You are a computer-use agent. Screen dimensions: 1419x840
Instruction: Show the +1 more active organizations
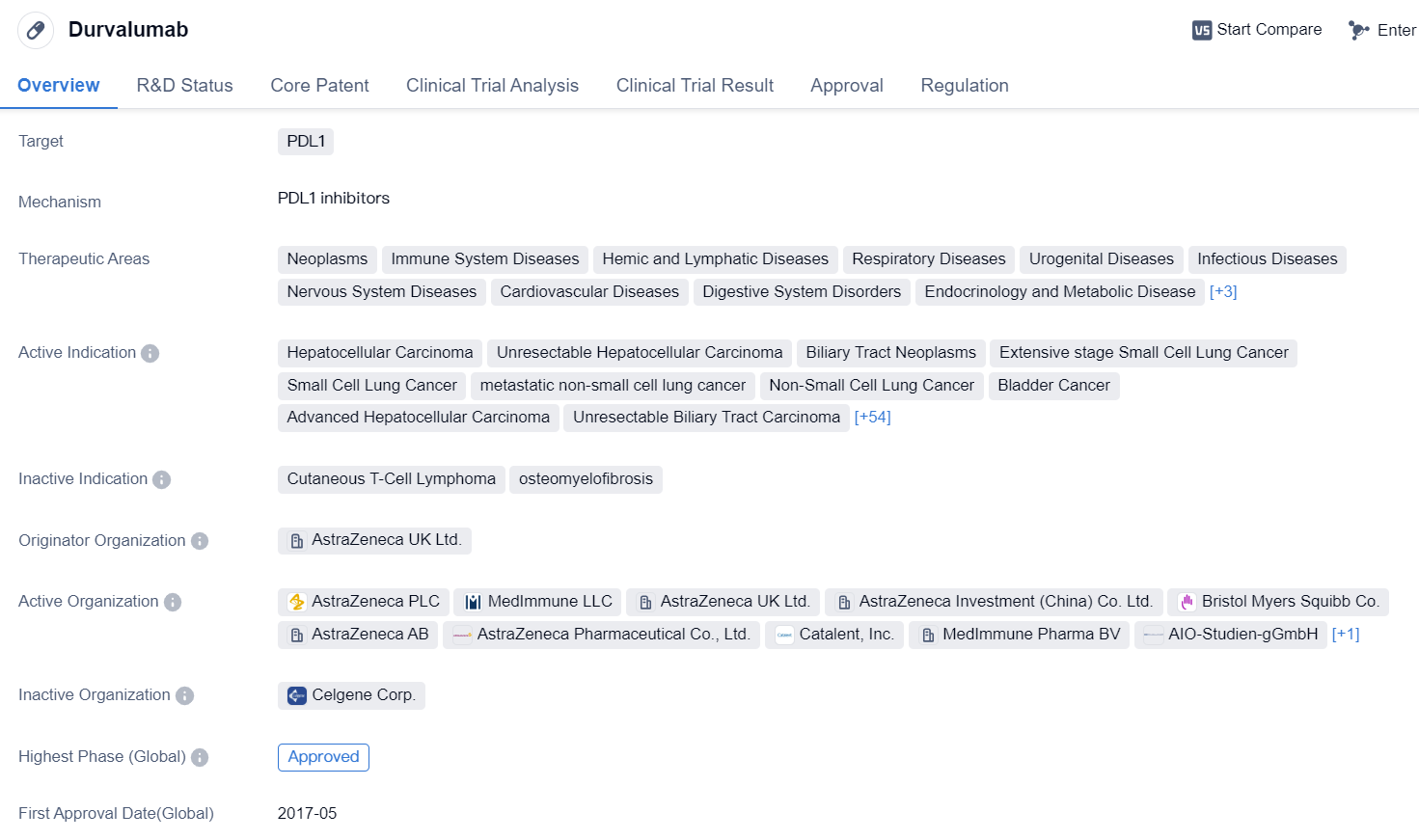1346,634
